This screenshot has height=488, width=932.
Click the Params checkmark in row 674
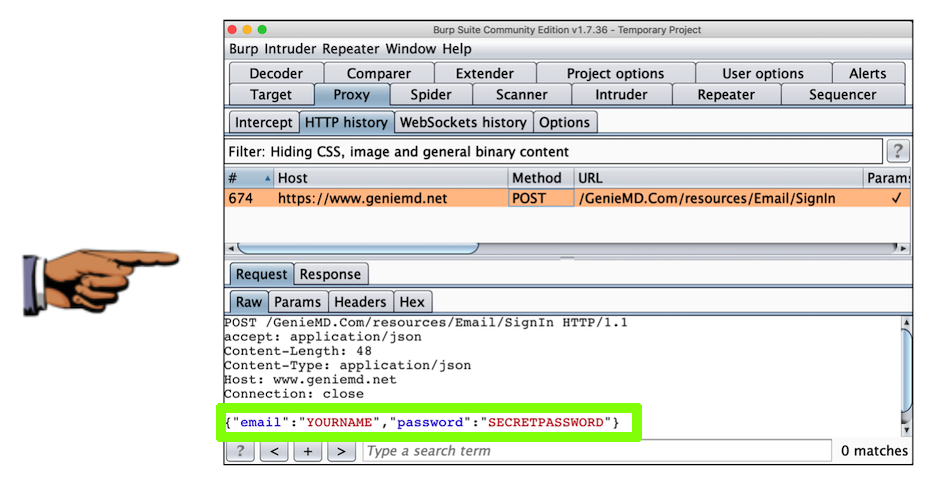(x=896, y=198)
